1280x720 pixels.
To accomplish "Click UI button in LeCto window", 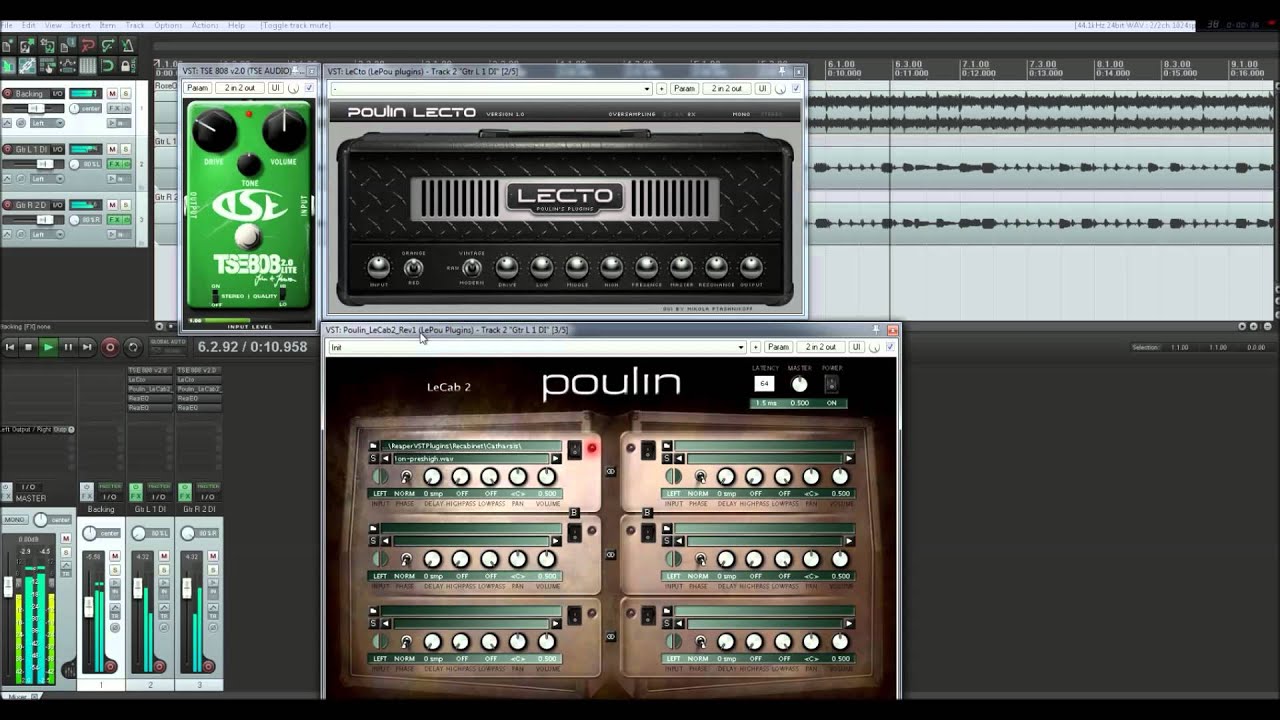I will pos(762,88).
